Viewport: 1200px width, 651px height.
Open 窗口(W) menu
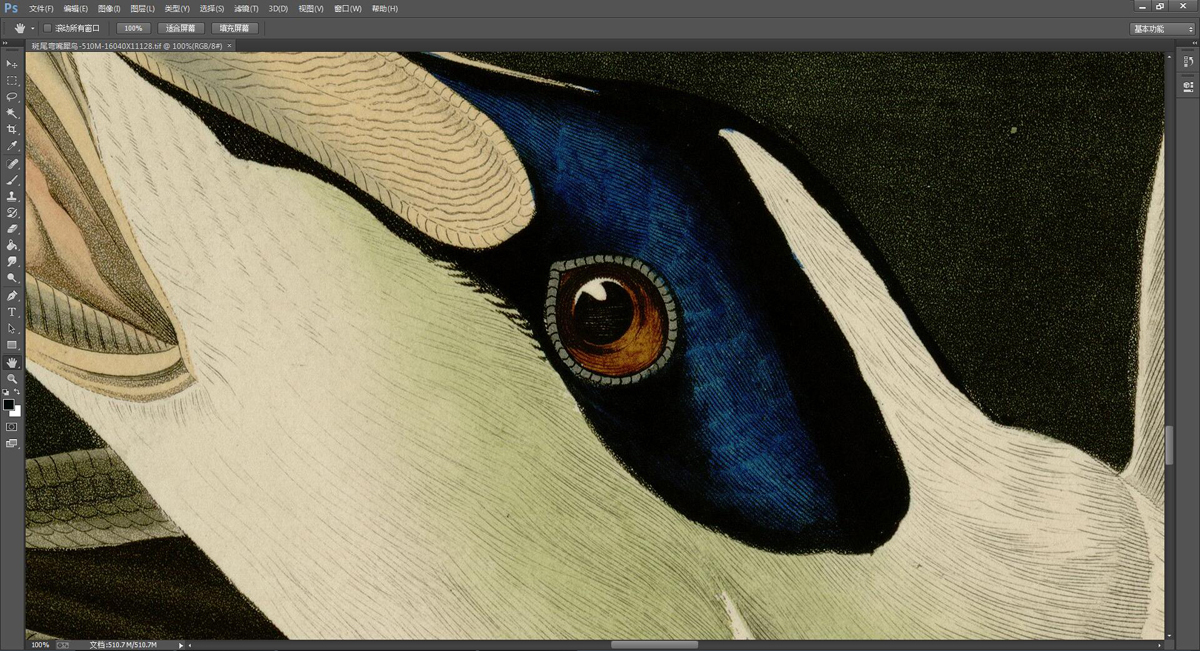pyautogui.click(x=348, y=8)
